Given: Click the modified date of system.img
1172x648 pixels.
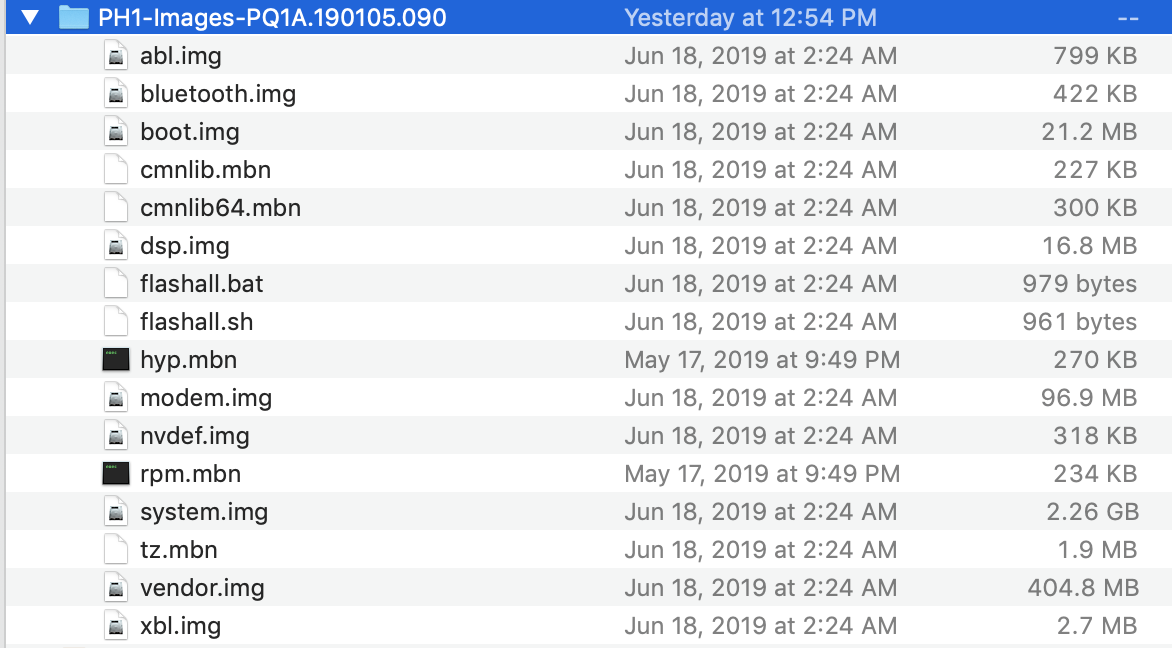Looking at the screenshot, I should click(761, 512).
